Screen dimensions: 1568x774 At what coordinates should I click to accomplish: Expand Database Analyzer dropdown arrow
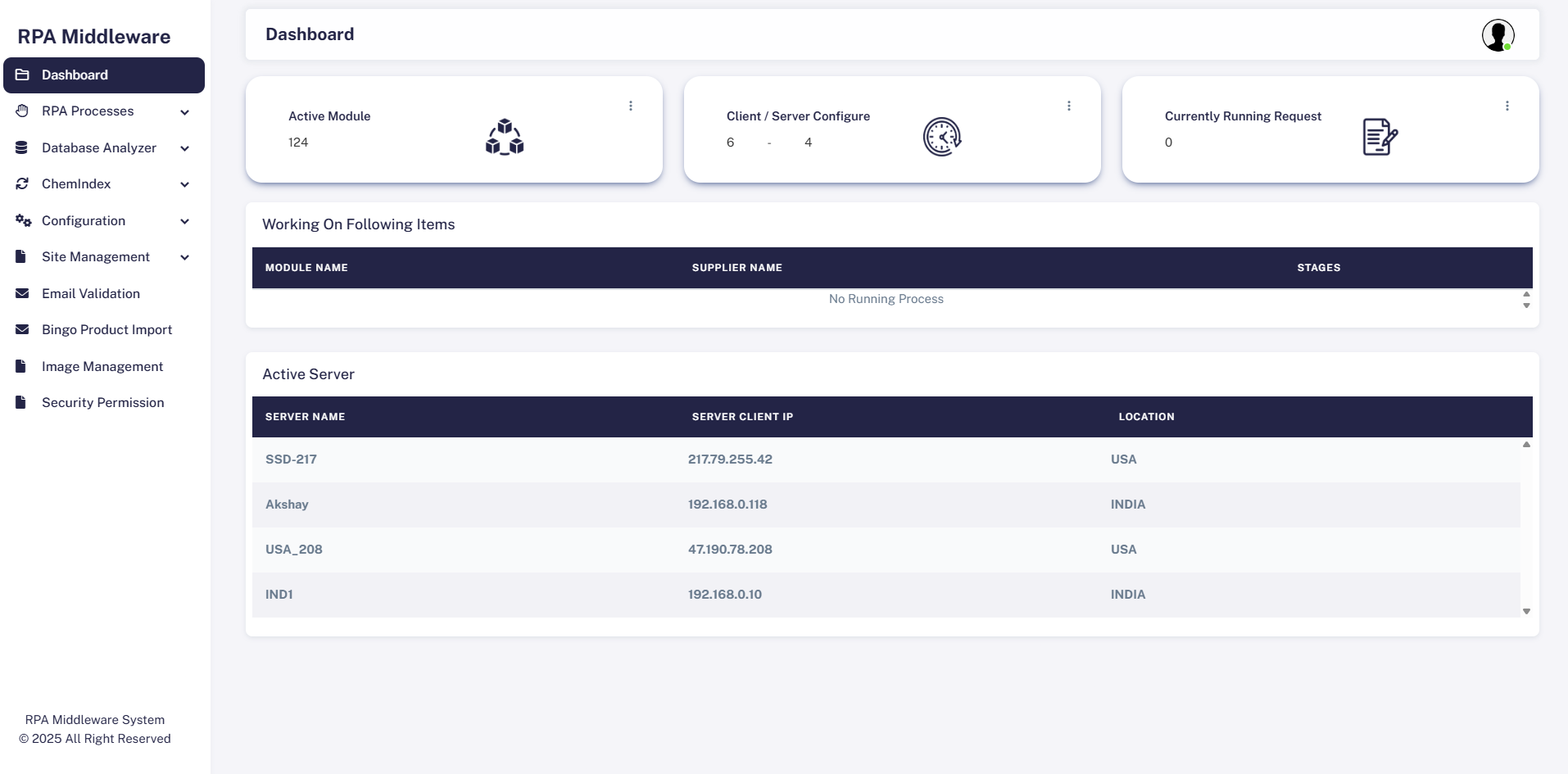coord(185,148)
